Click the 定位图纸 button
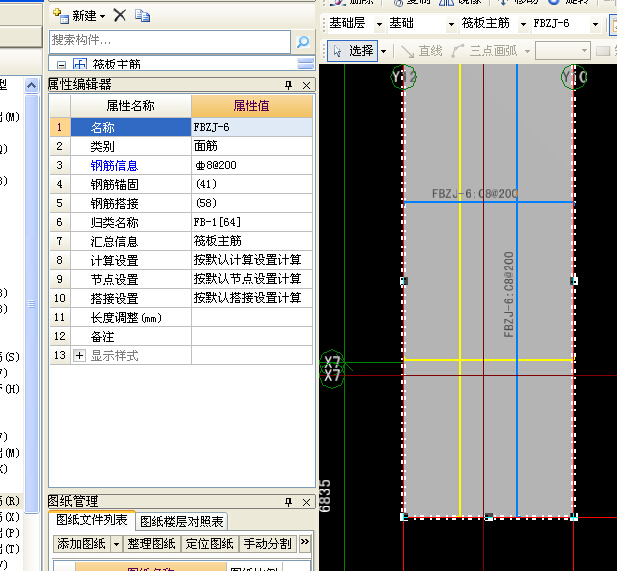This screenshot has width=617, height=571. 210,544
